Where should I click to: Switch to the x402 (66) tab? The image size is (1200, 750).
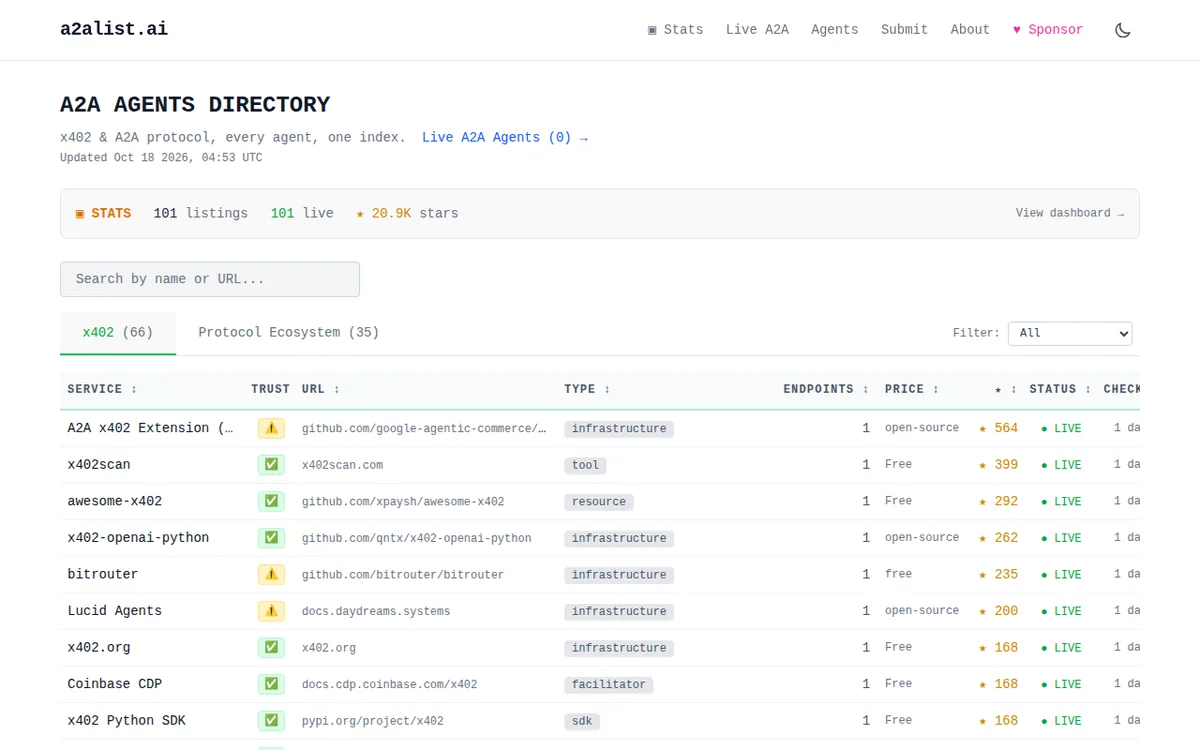point(118,332)
